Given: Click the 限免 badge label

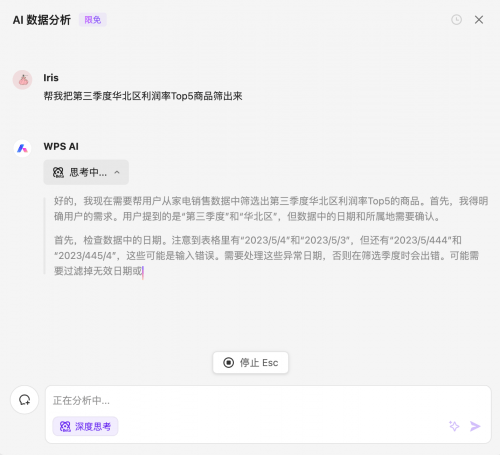Looking at the screenshot, I should 93,20.
